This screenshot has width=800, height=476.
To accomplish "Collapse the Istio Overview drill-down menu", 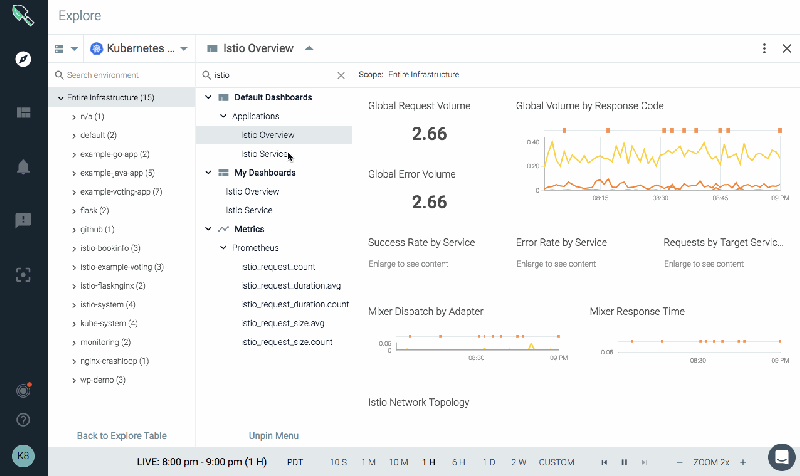I will tap(309, 48).
